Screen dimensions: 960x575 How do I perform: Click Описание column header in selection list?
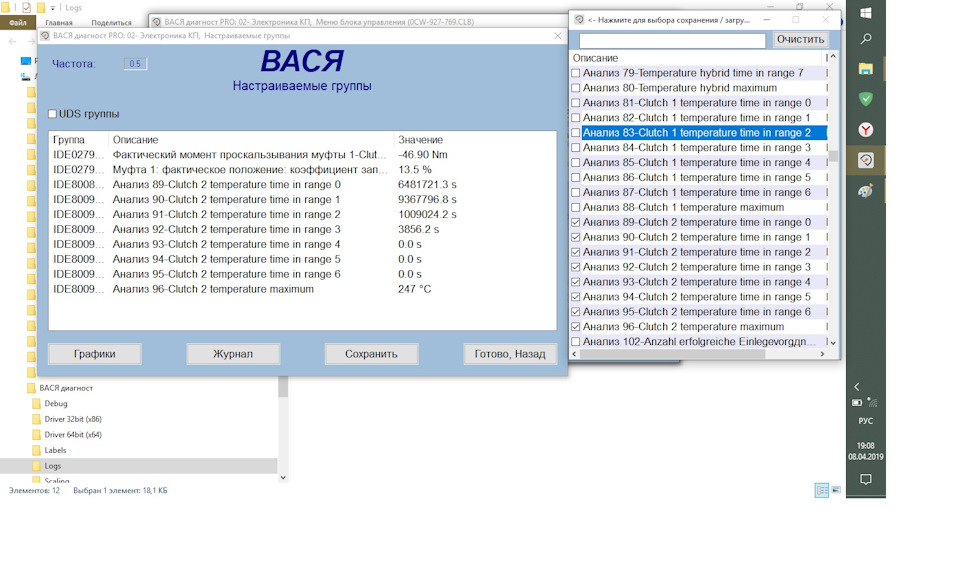point(697,58)
